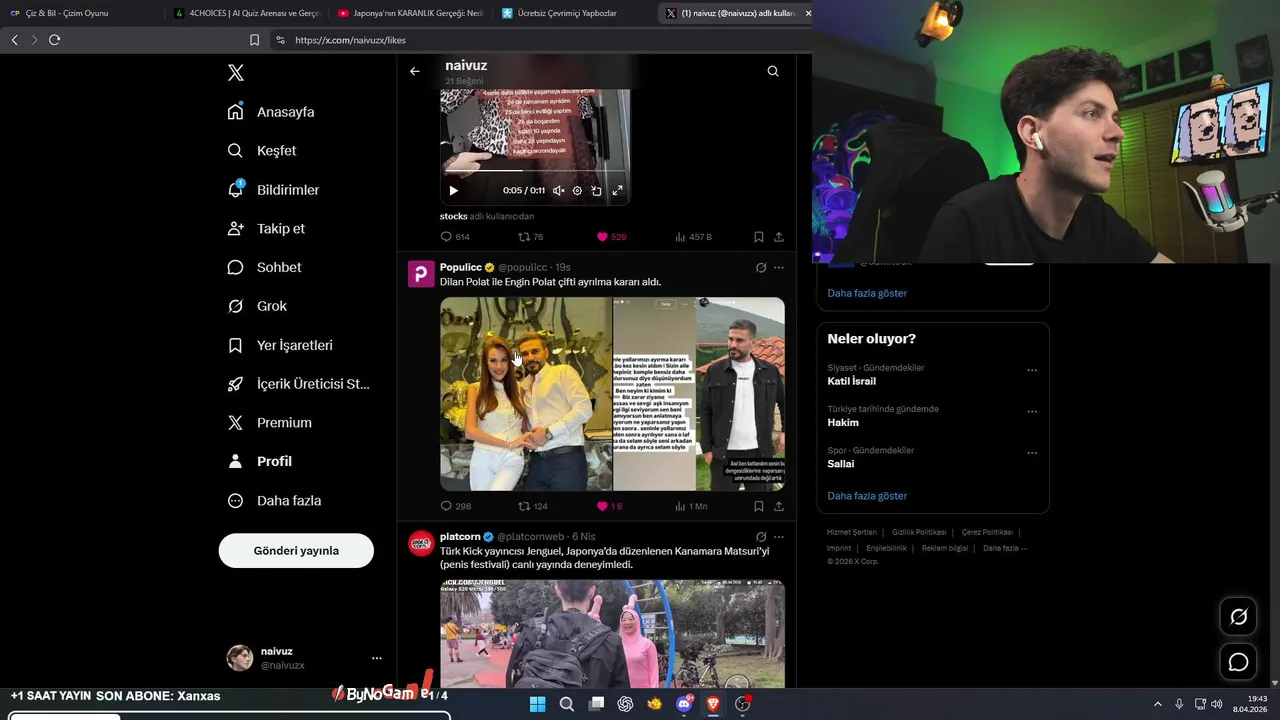Reload the page in browser toolbar
Viewport: 1280px width, 720px height.
point(54,40)
